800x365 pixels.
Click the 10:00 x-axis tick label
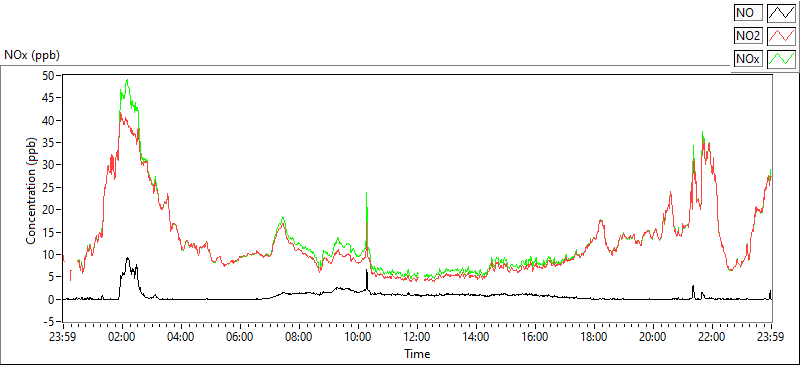pos(358,336)
